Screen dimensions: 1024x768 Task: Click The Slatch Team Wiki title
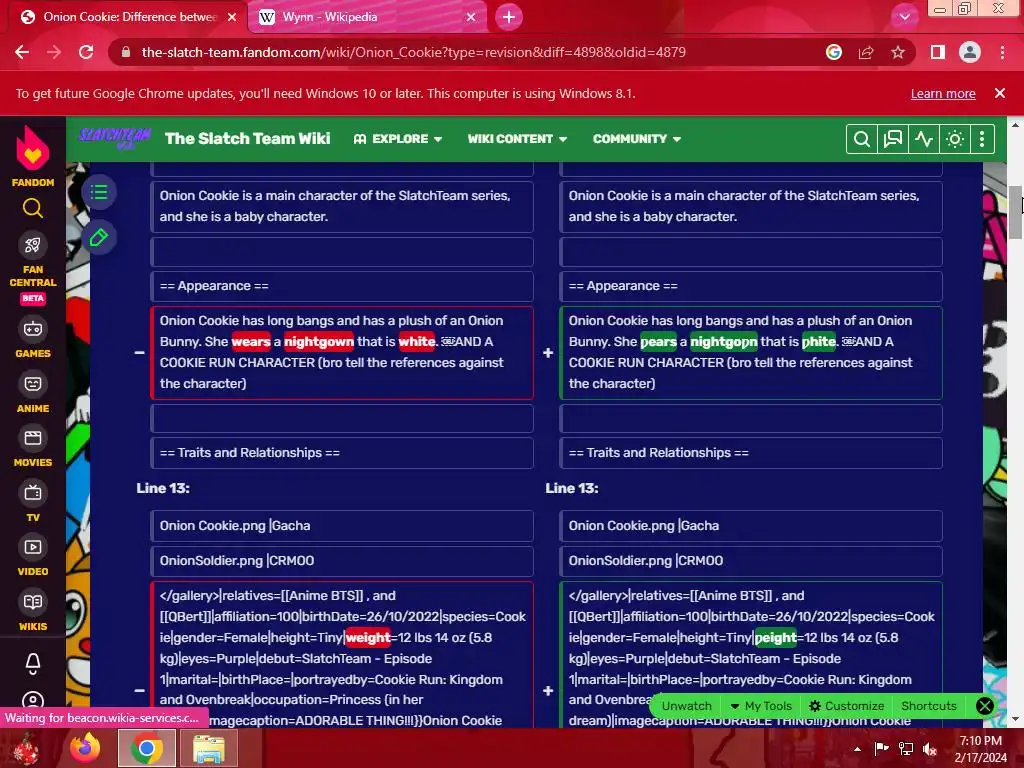[x=248, y=138]
